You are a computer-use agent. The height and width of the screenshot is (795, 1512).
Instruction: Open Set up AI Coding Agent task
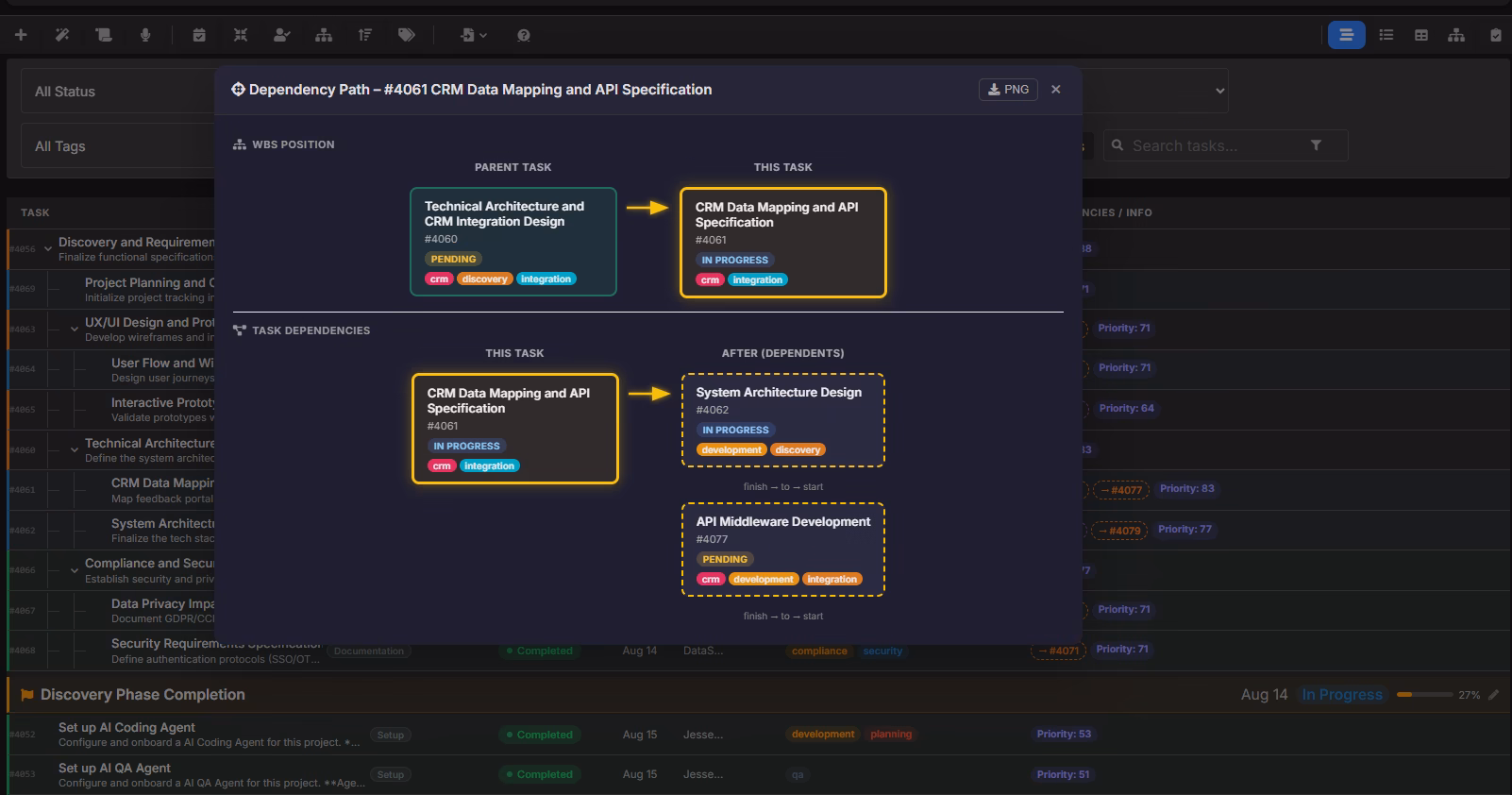coord(126,728)
